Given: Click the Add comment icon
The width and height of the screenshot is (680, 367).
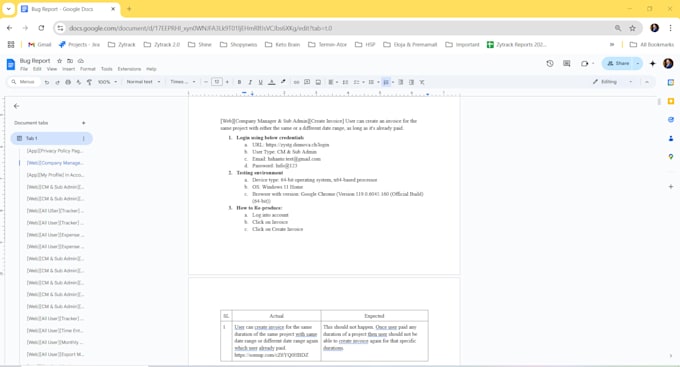Looking at the screenshot, I should [307, 82].
